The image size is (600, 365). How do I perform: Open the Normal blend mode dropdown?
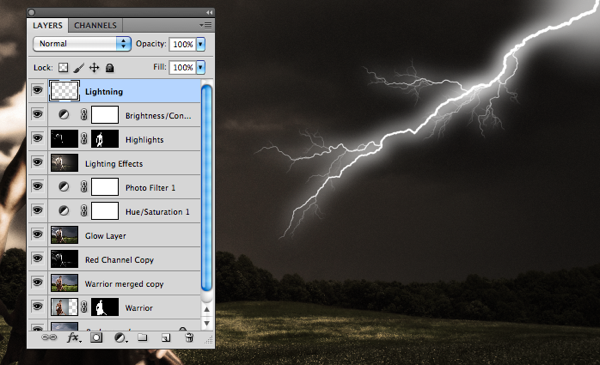click(82, 44)
